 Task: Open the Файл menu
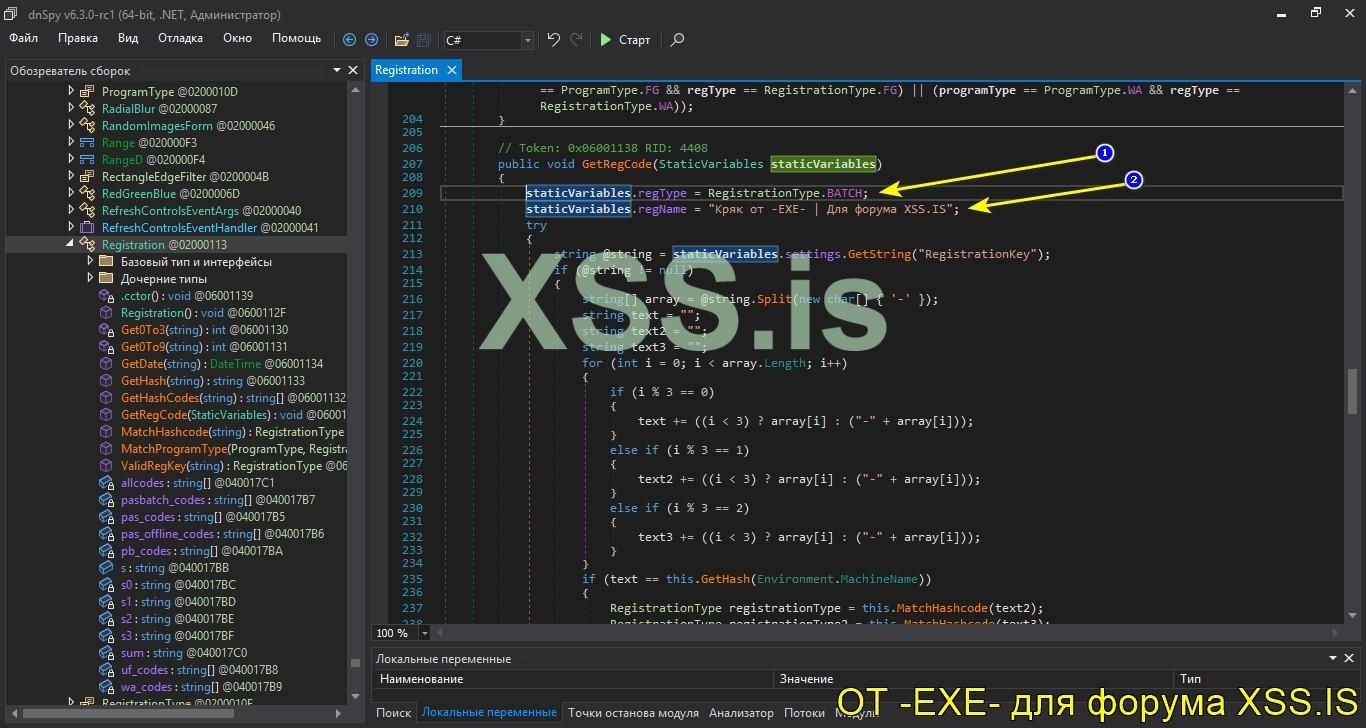24,38
